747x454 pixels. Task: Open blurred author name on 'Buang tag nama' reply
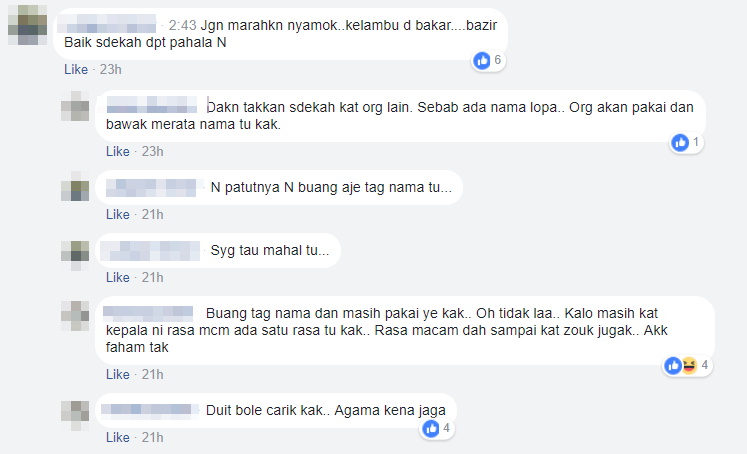pyautogui.click(x=148, y=313)
